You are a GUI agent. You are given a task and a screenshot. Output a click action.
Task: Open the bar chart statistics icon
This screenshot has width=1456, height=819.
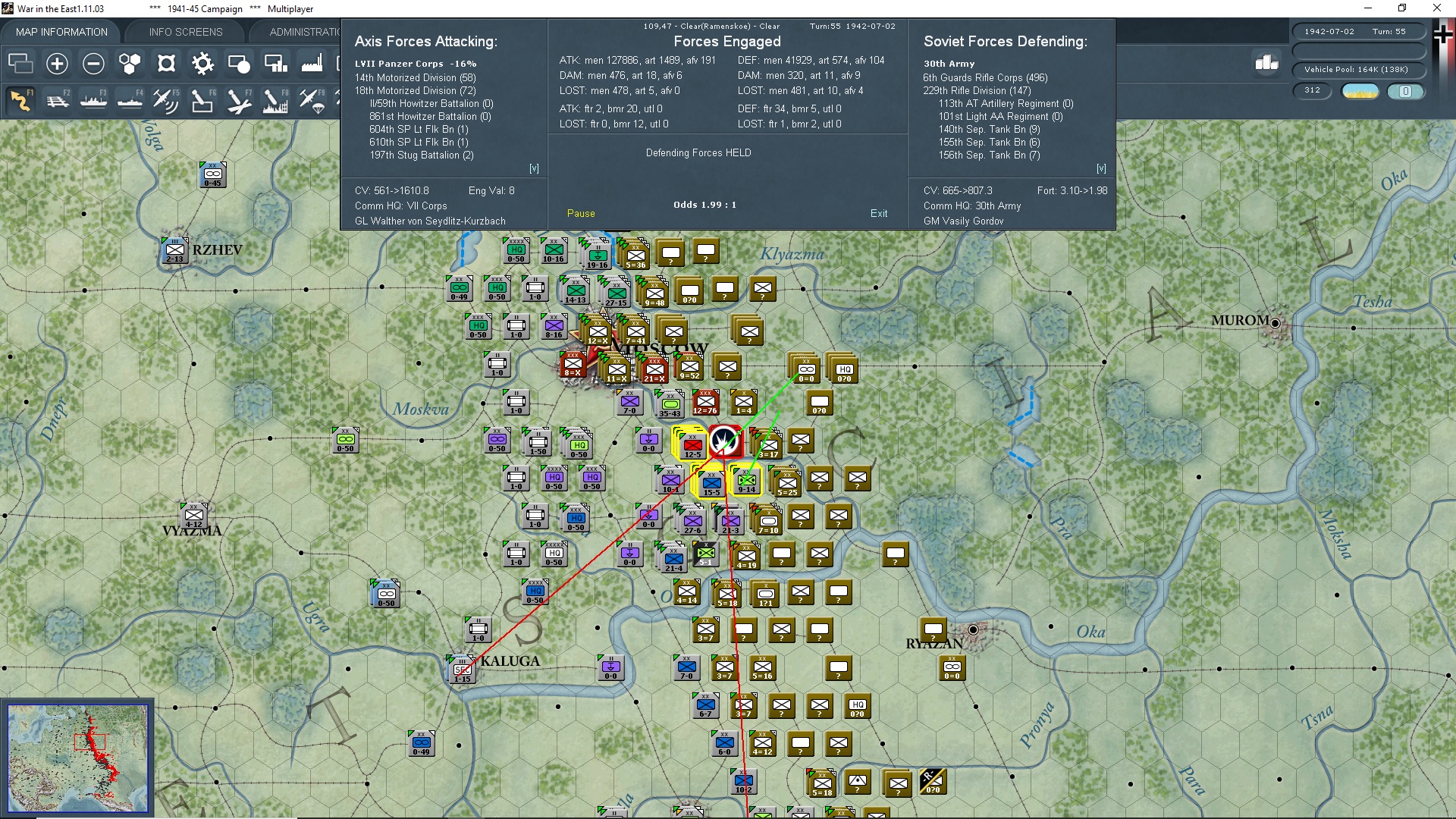click(1266, 63)
